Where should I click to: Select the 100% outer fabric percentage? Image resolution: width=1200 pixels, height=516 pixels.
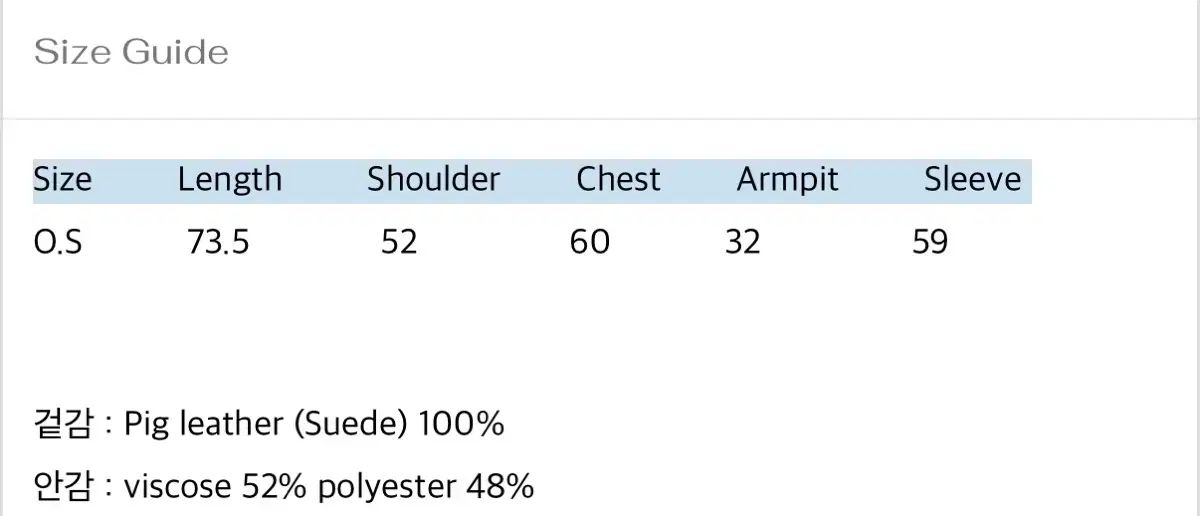pyautogui.click(x=460, y=424)
